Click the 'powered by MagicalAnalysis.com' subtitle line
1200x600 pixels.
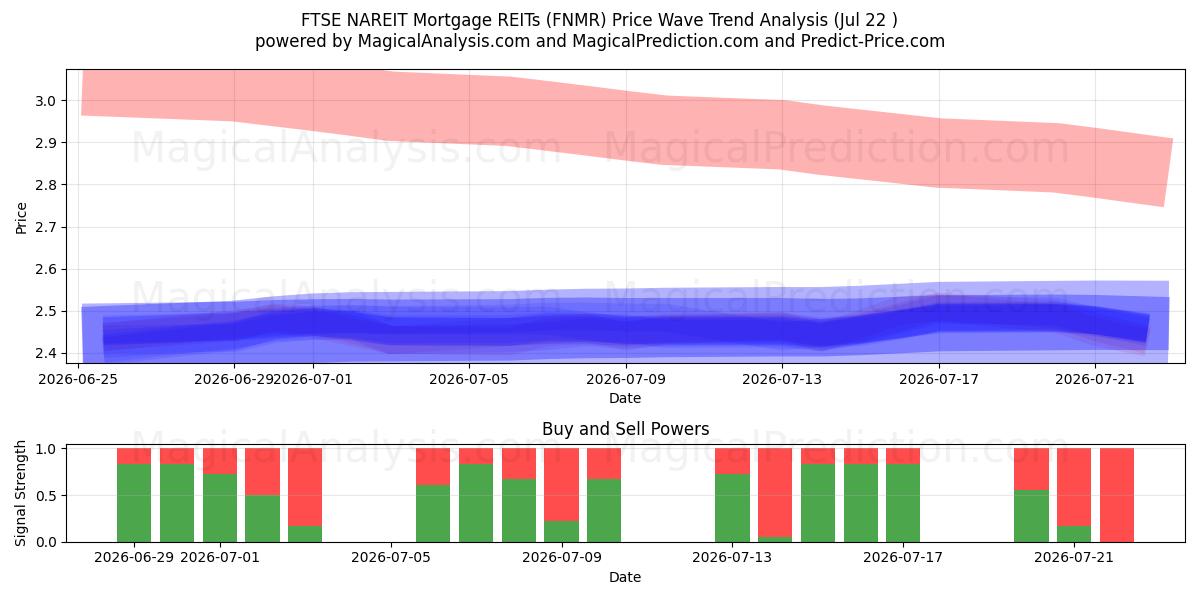pyautogui.click(x=599, y=41)
